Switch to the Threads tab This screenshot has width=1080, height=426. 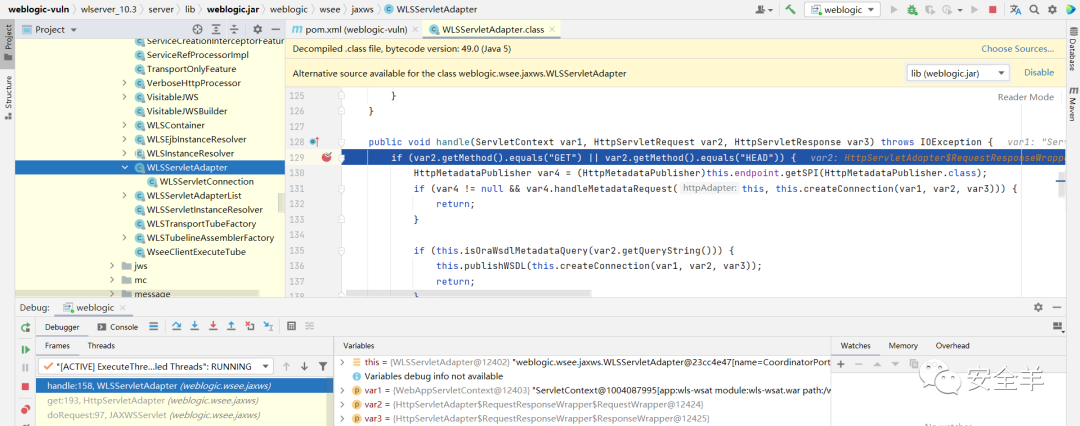point(101,345)
